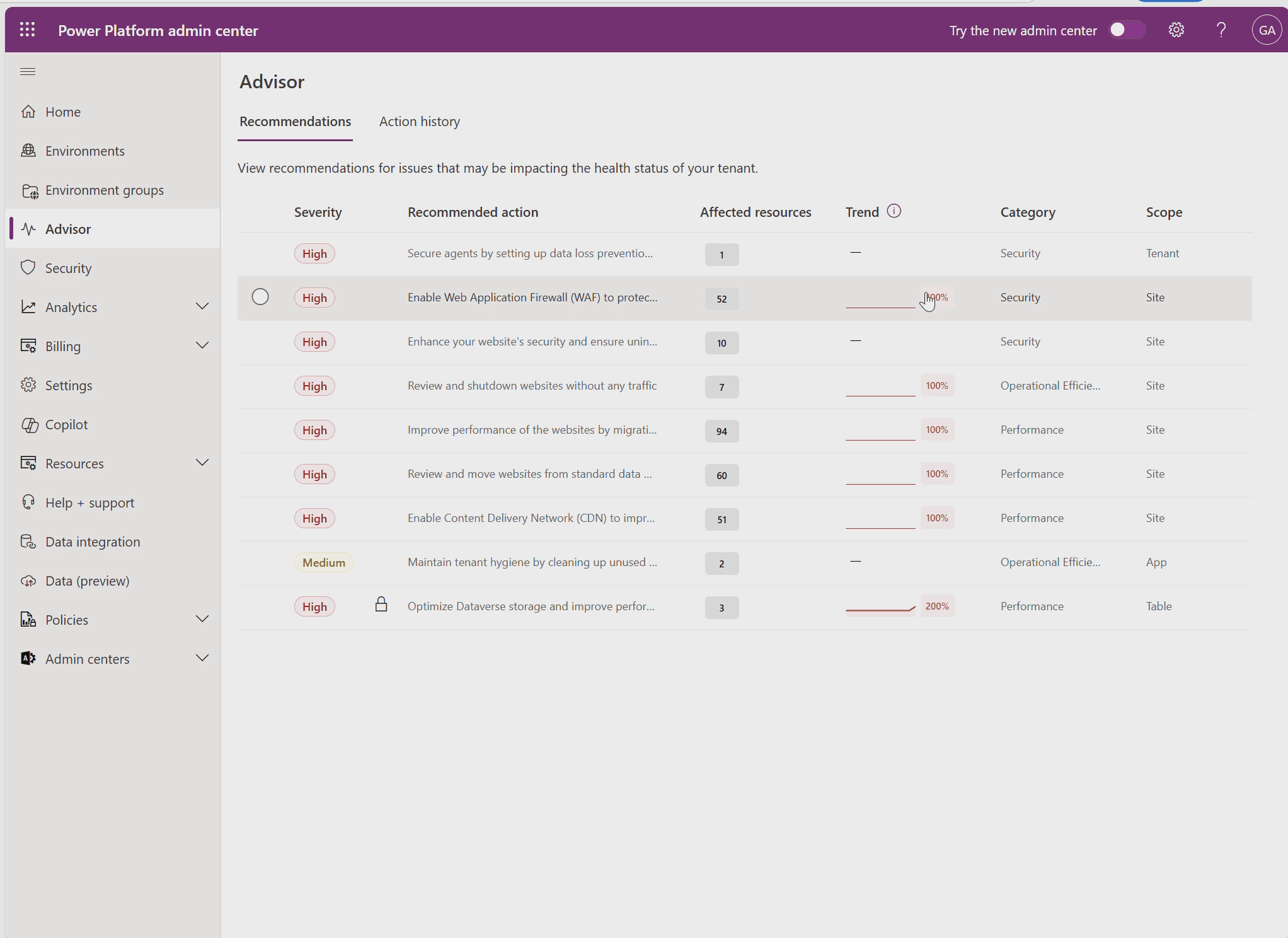This screenshot has height=938, width=1288.
Task: Expand the Billing menu chevron
Action: point(202,345)
